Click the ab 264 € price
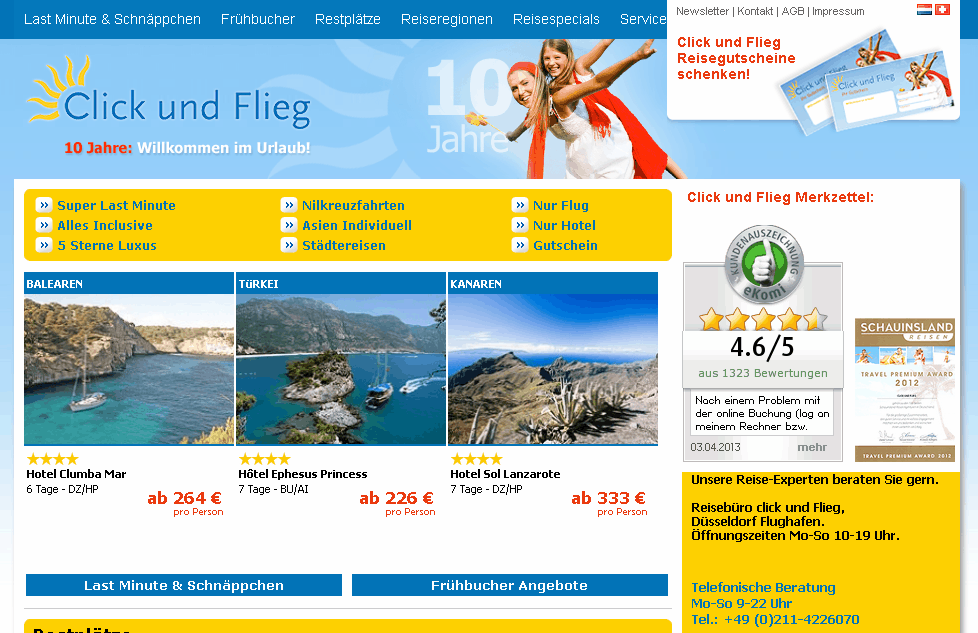This screenshot has height=633, width=978. pos(185,498)
